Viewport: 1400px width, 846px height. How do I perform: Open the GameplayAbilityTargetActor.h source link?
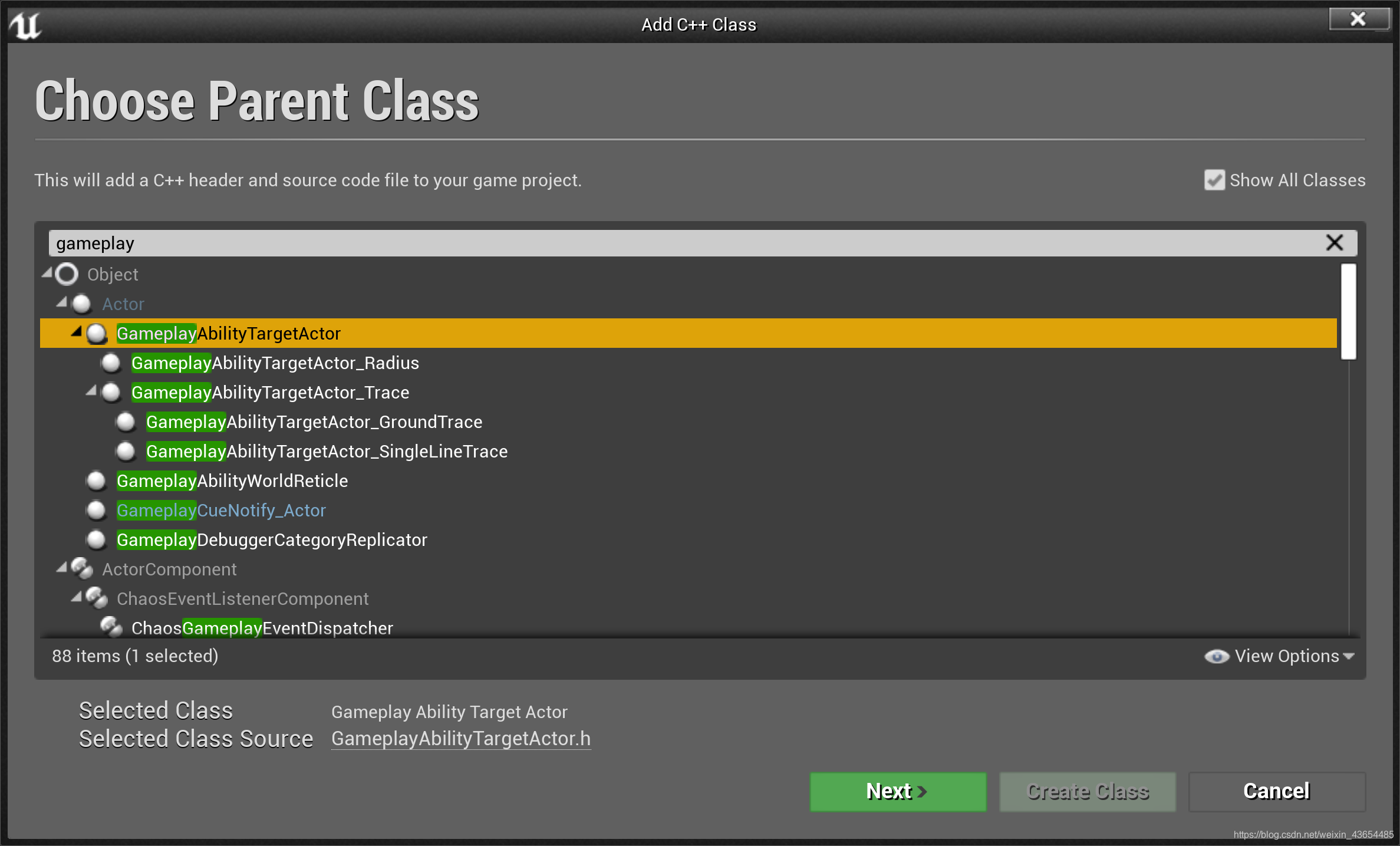[x=461, y=739]
